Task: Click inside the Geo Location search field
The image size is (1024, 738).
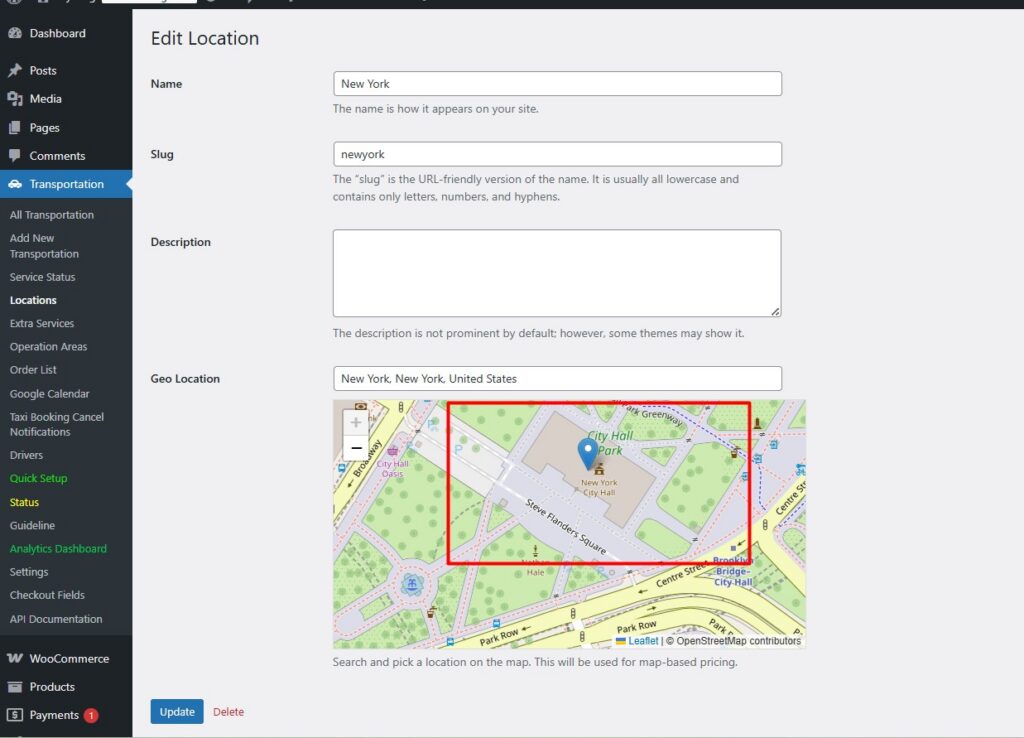Action: (x=557, y=378)
